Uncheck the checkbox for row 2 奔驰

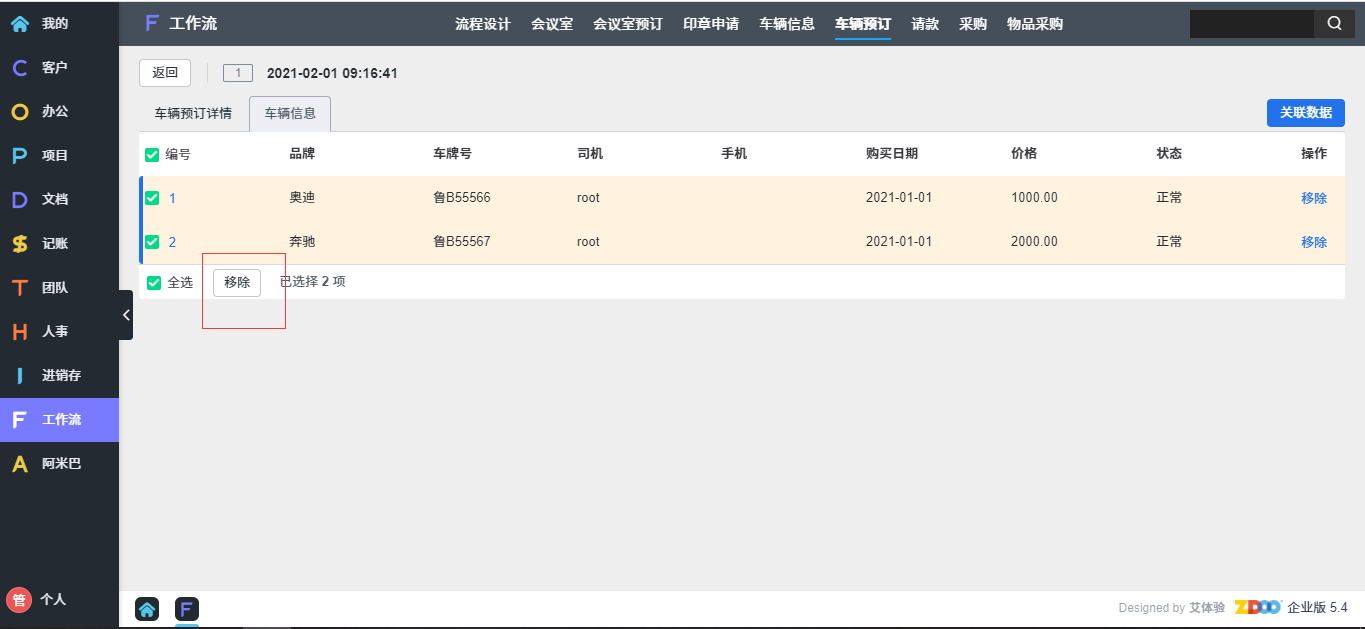(x=152, y=242)
